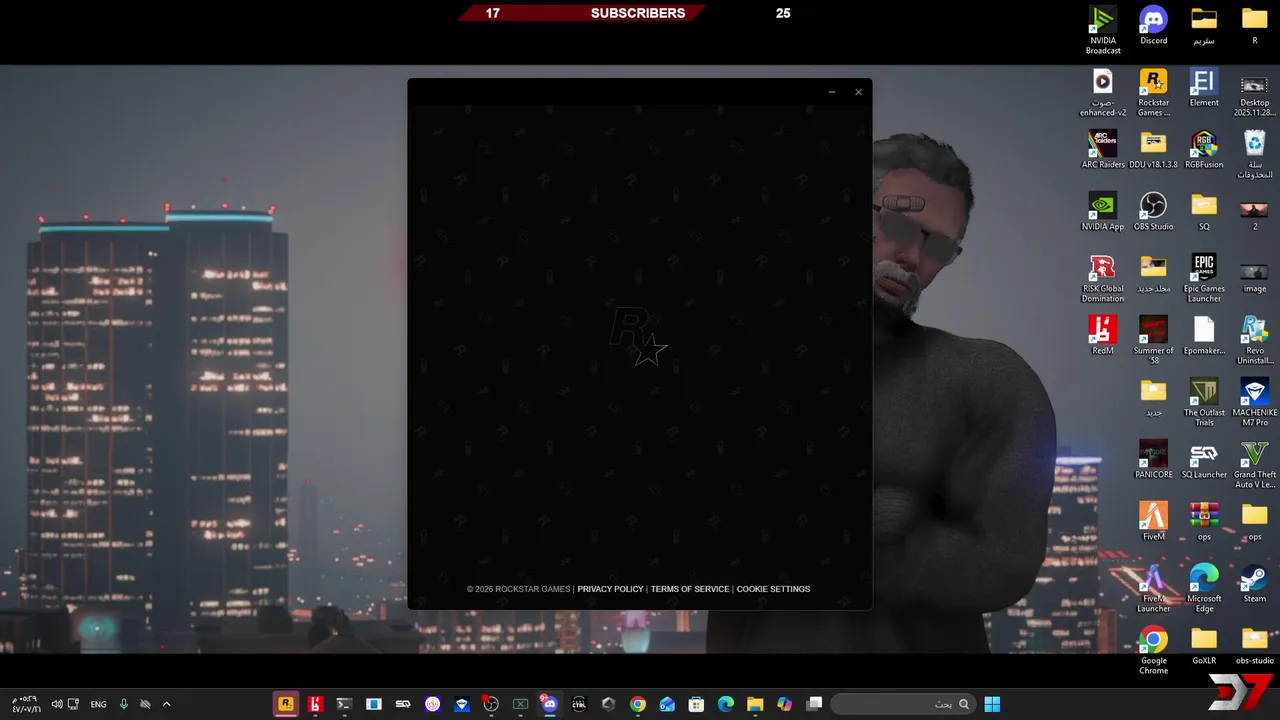1280x720 pixels.
Task: Switch the ENG input language indicator
Action: (x=98, y=704)
